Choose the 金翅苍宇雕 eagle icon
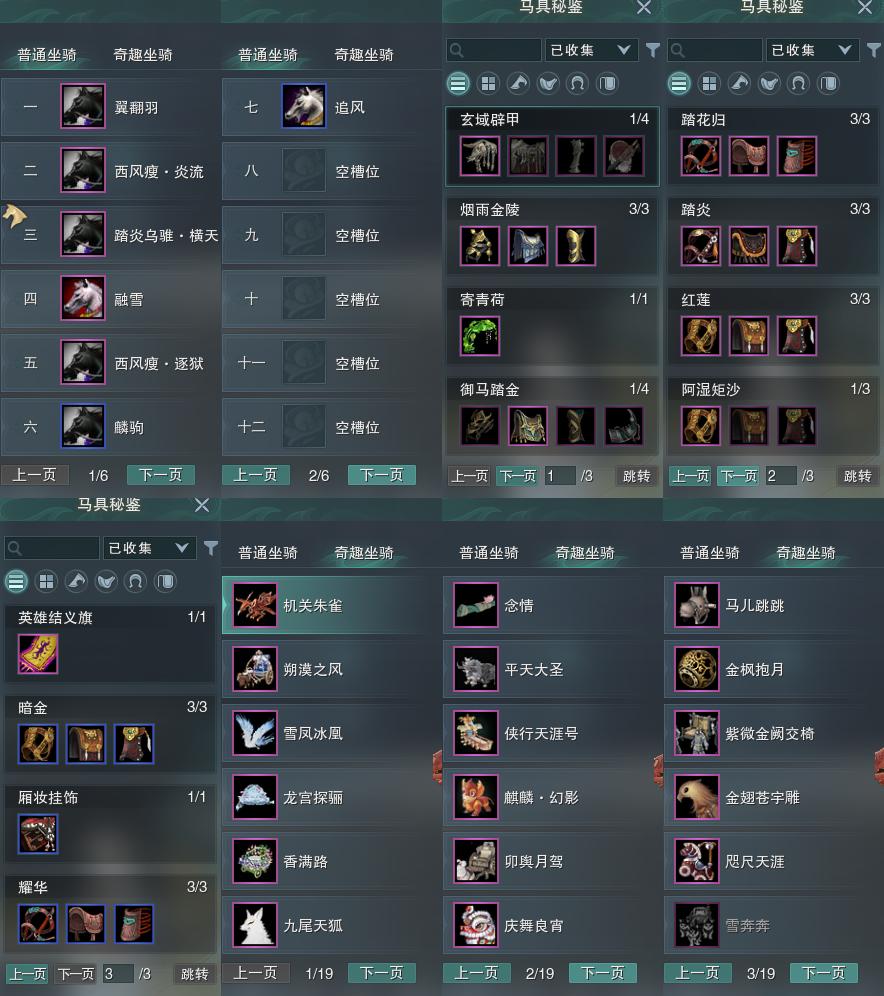This screenshot has height=996, width=884. 697,797
